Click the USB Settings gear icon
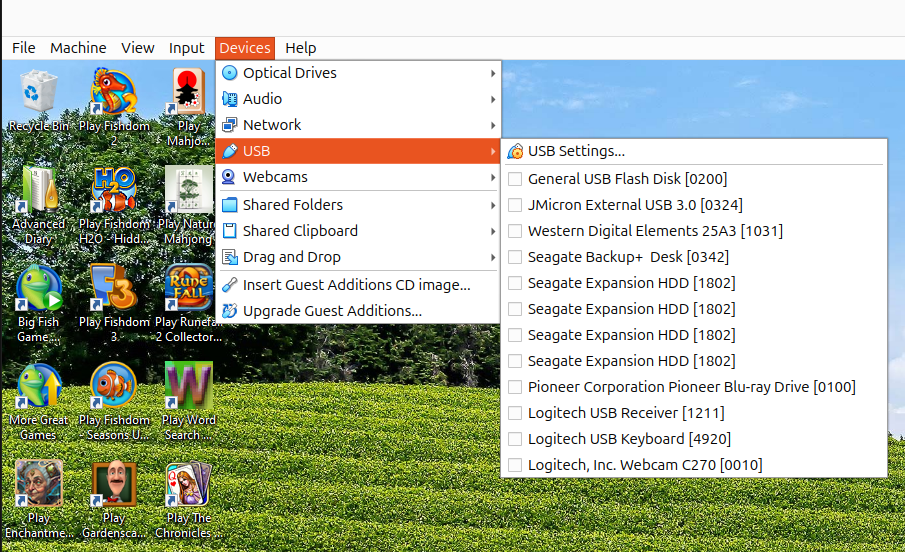This screenshot has height=552, width=905. [515, 151]
